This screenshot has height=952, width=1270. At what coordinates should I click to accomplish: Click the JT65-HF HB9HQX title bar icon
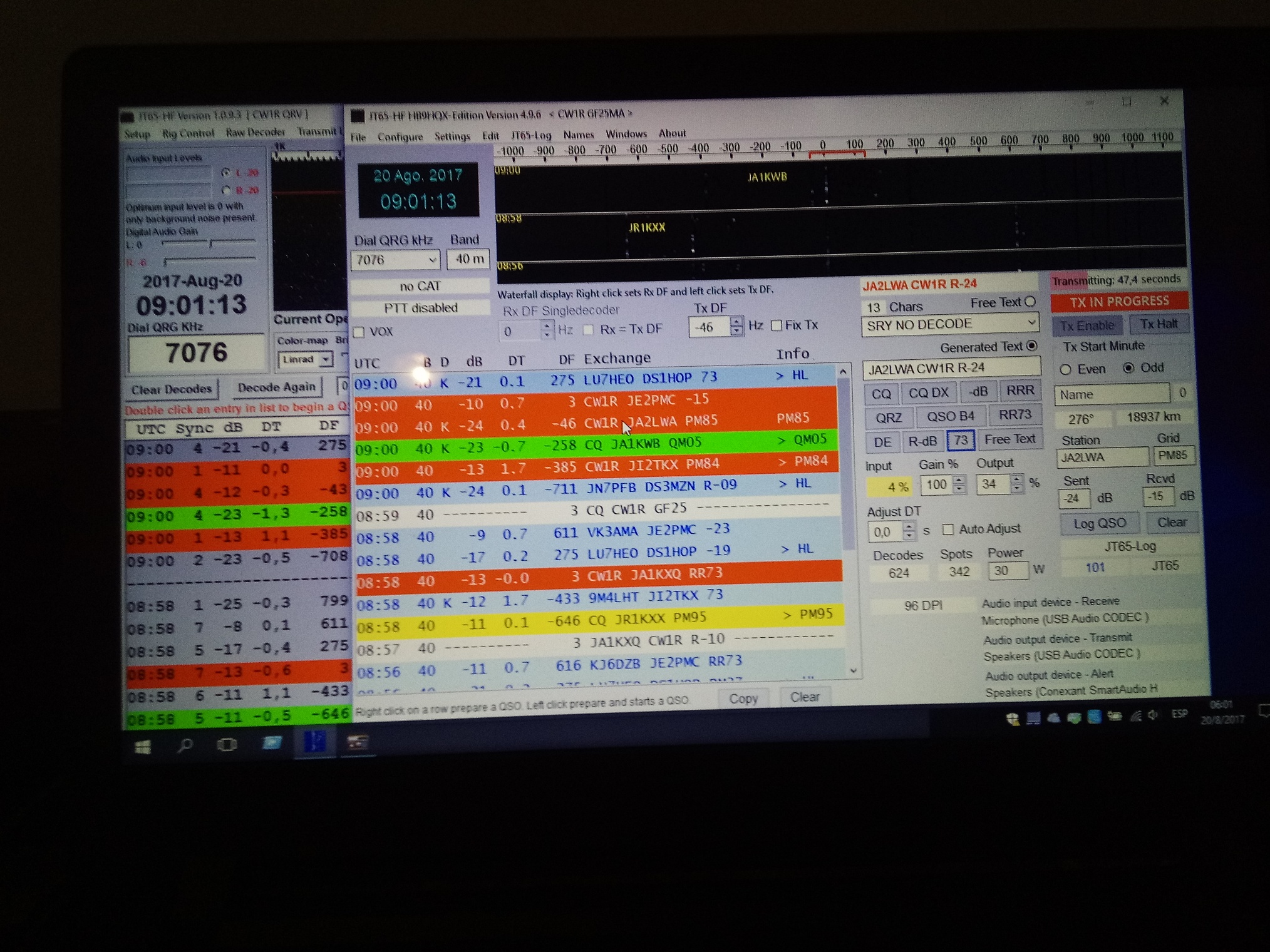click(358, 116)
